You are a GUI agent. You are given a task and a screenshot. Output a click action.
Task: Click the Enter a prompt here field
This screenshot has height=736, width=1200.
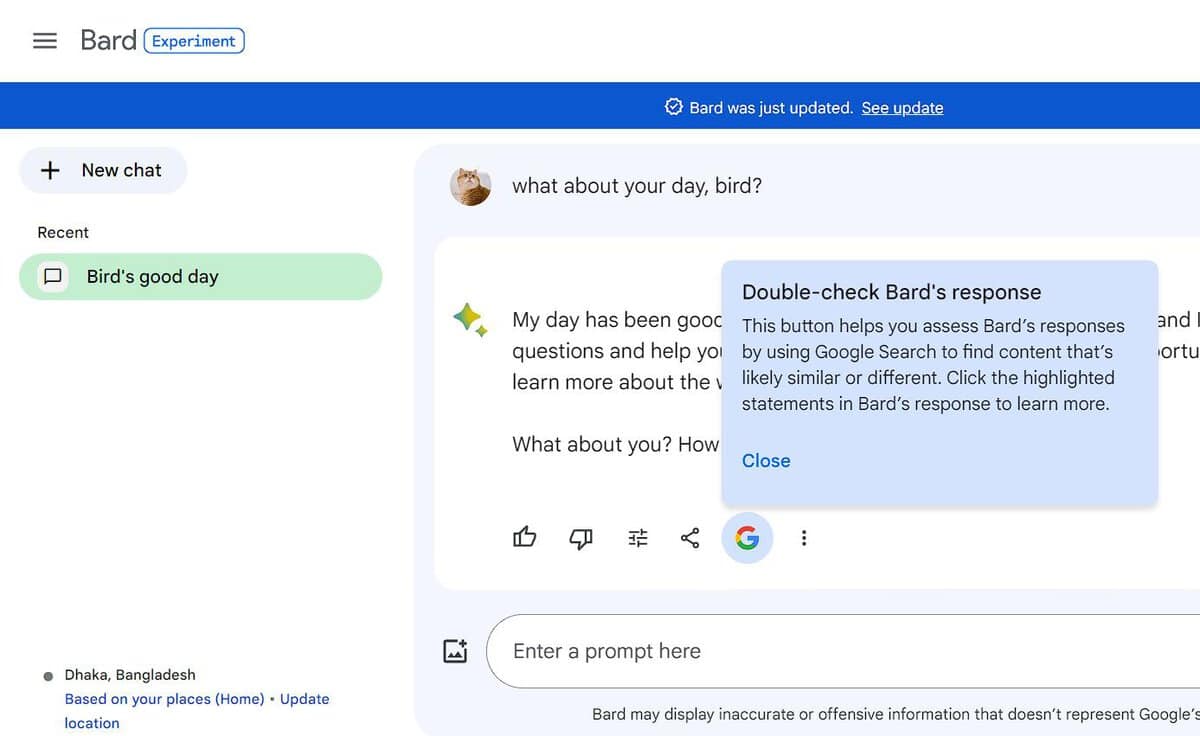point(800,651)
